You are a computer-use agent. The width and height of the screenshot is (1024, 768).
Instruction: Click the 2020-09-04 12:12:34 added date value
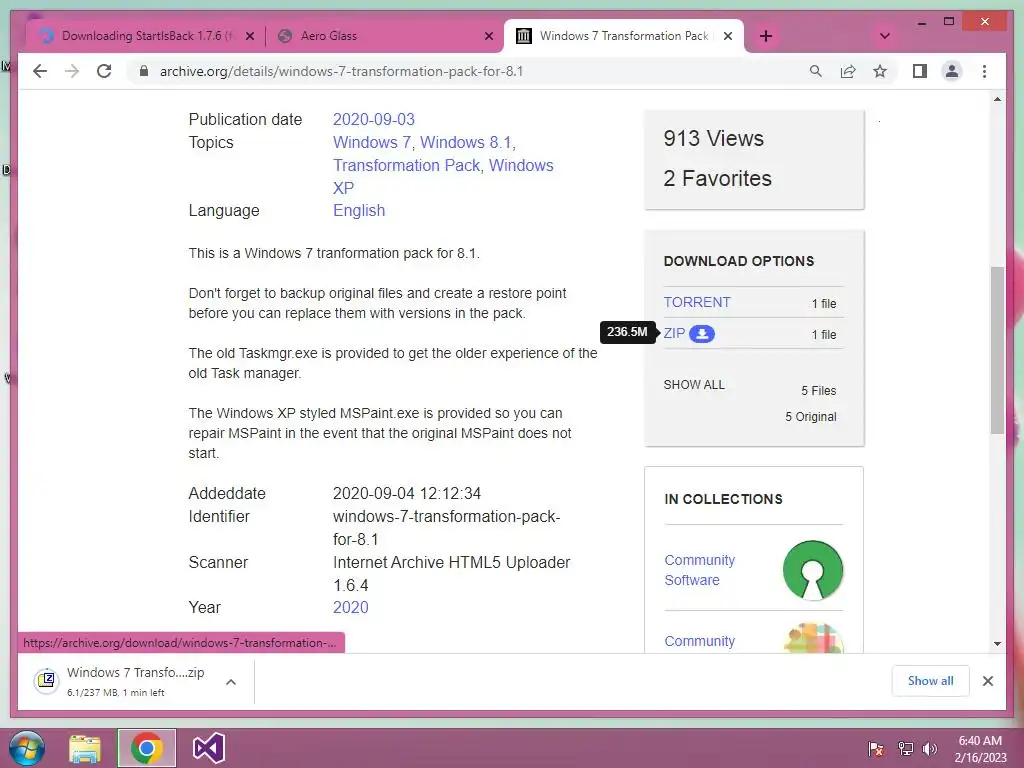tap(407, 494)
